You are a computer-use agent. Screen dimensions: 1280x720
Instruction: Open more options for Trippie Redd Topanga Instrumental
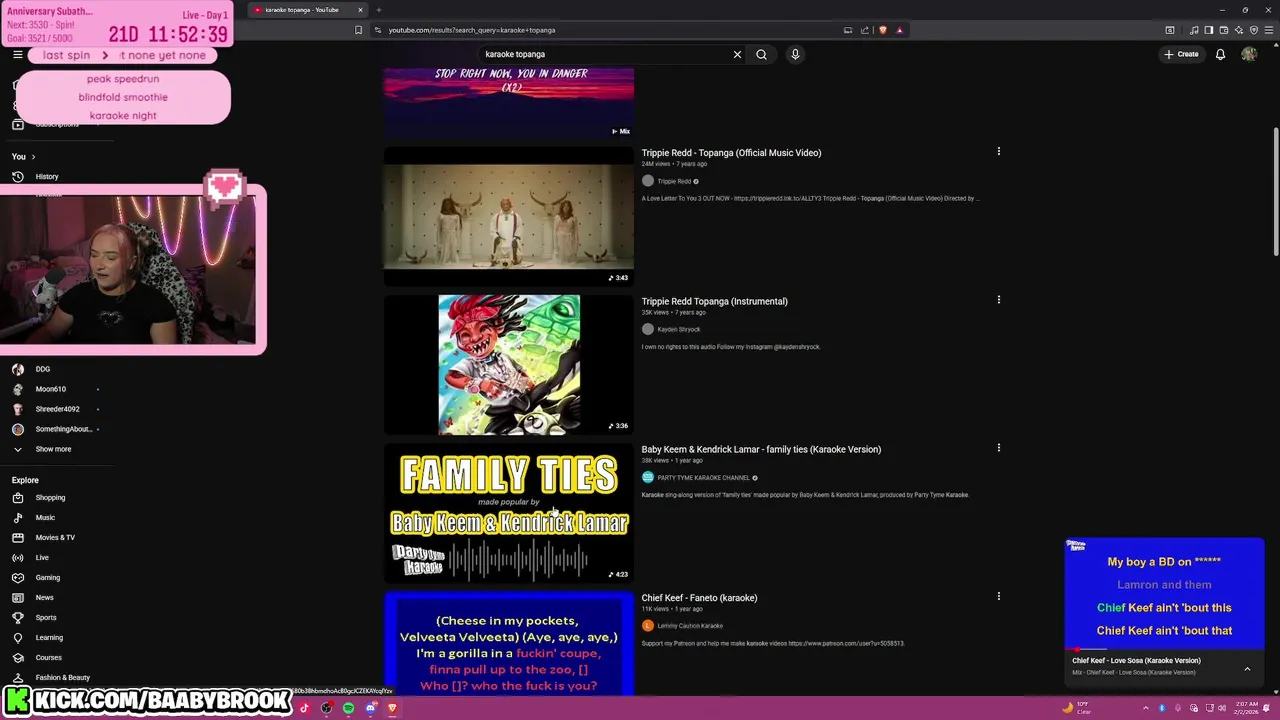(998, 300)
